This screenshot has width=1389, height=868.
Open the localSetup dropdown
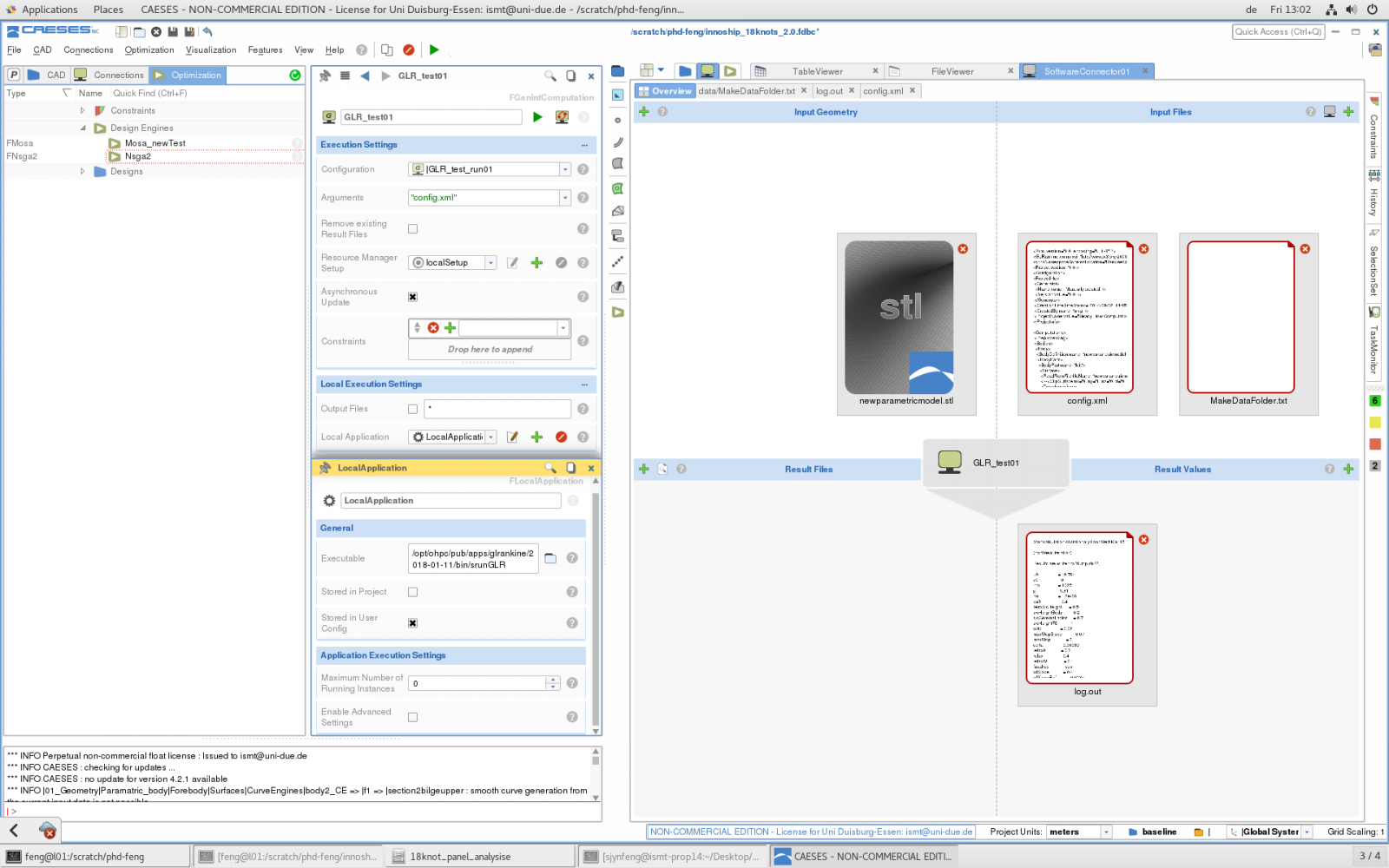(490, 263)
